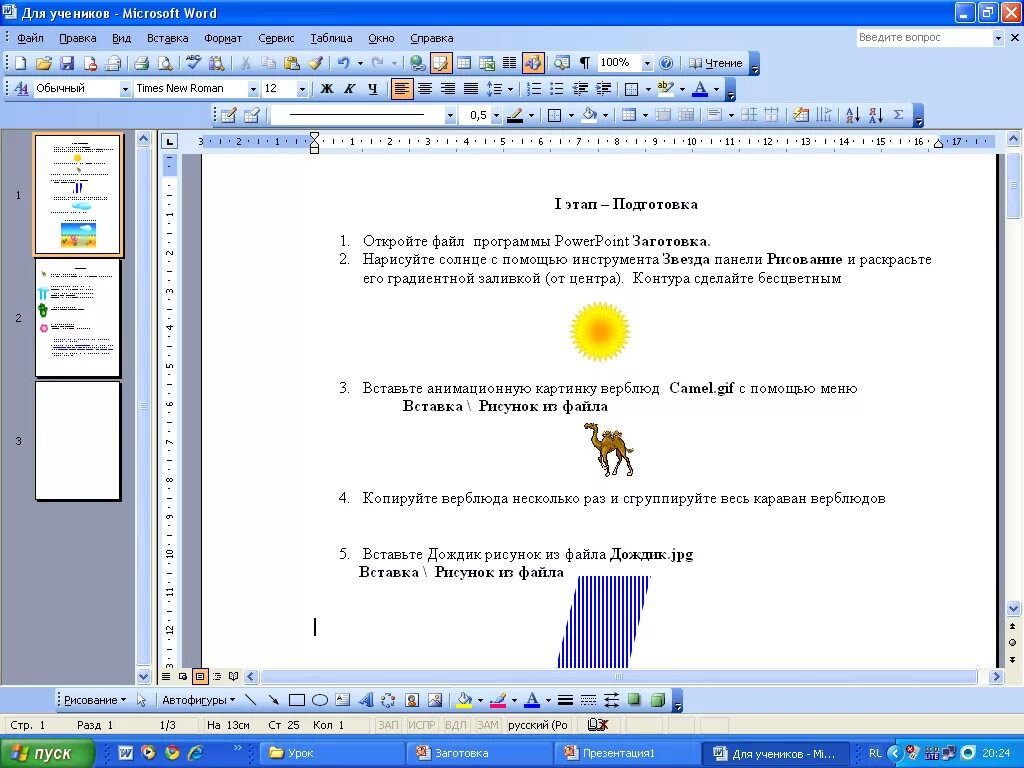The height and width of the screenshot is (768, 1024).
Task: Select the Line drawing tool
Action: [x=251, y=700]
